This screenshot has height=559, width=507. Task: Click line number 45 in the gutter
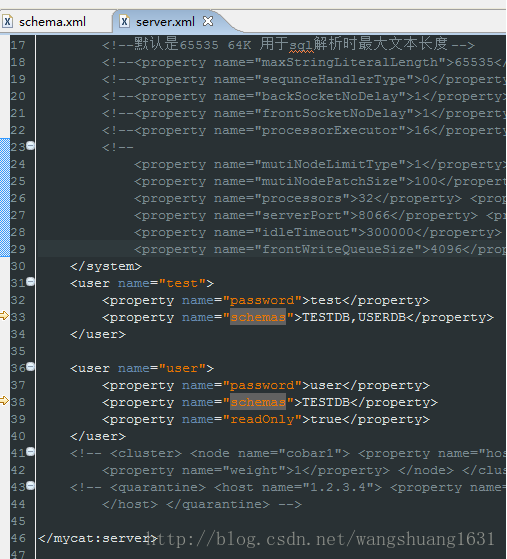(x=18, y=521)
